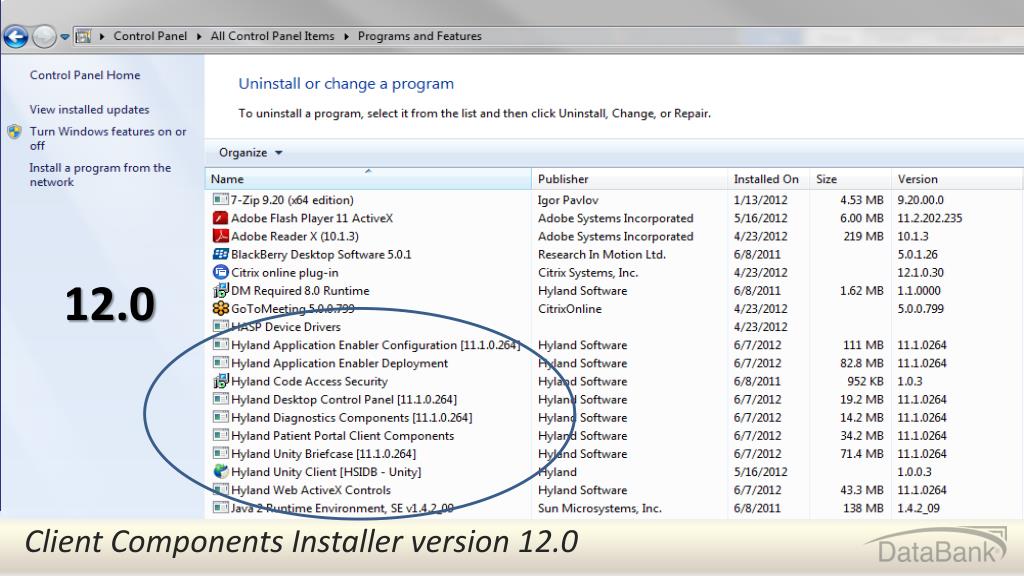The height and width of the screenshot is (576, 1024).
Task: Select BlackBerry Desktop Software icon
Action: click(x=221, y=254)
